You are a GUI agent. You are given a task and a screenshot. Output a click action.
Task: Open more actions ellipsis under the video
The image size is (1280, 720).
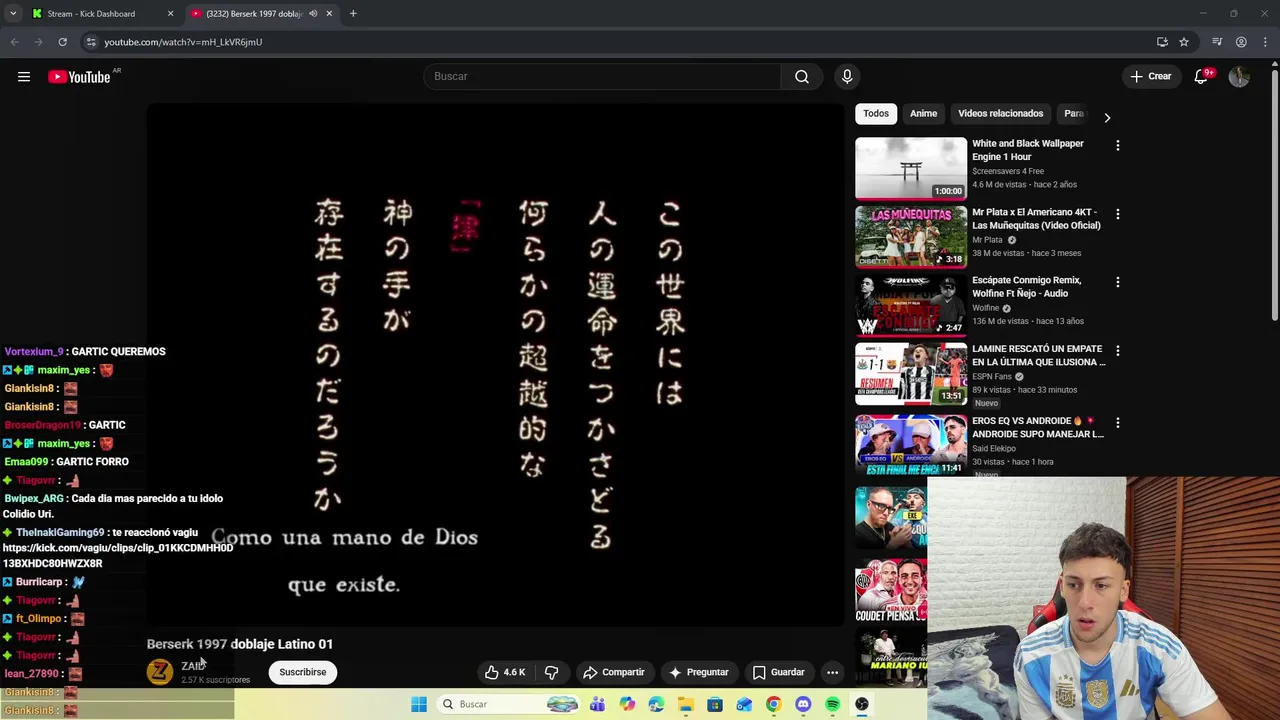(832, 672)
